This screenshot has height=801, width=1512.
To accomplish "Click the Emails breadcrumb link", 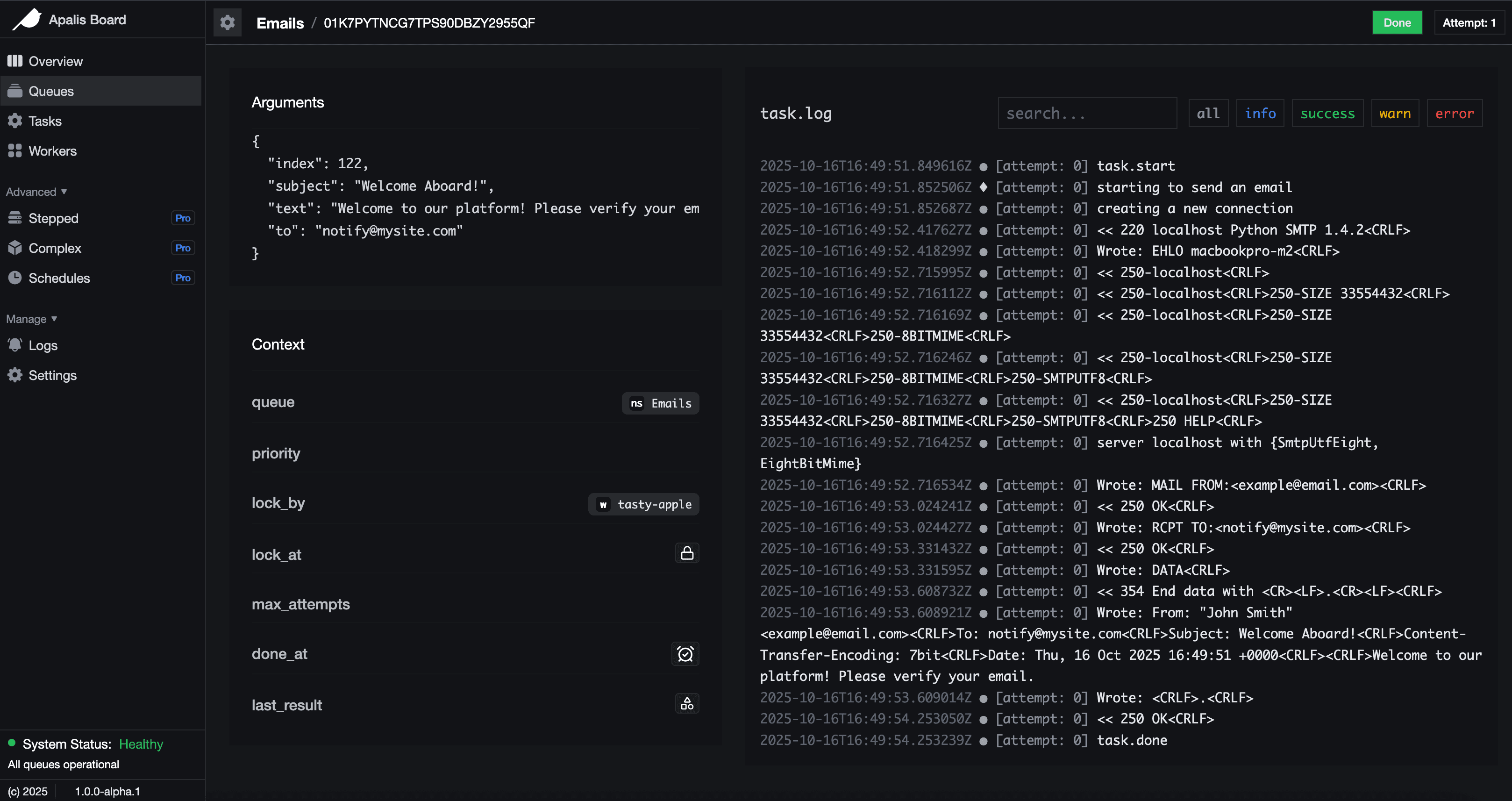I will (279, 23).
